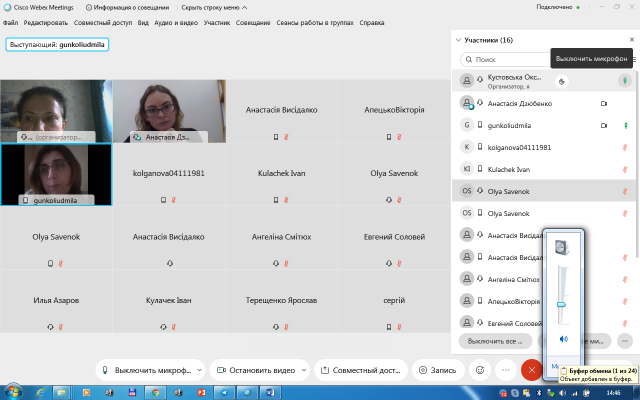Image resolution: width=640 pixels, height=400 pixels.
Task: Select gunkoliudmila video thumbnail
Action: point(56,174)
